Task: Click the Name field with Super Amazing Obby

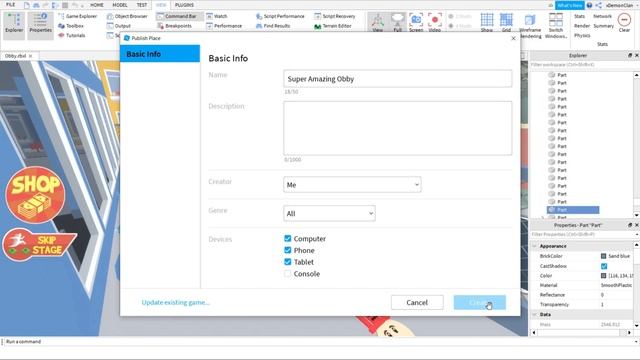Action: click(398, 78)
